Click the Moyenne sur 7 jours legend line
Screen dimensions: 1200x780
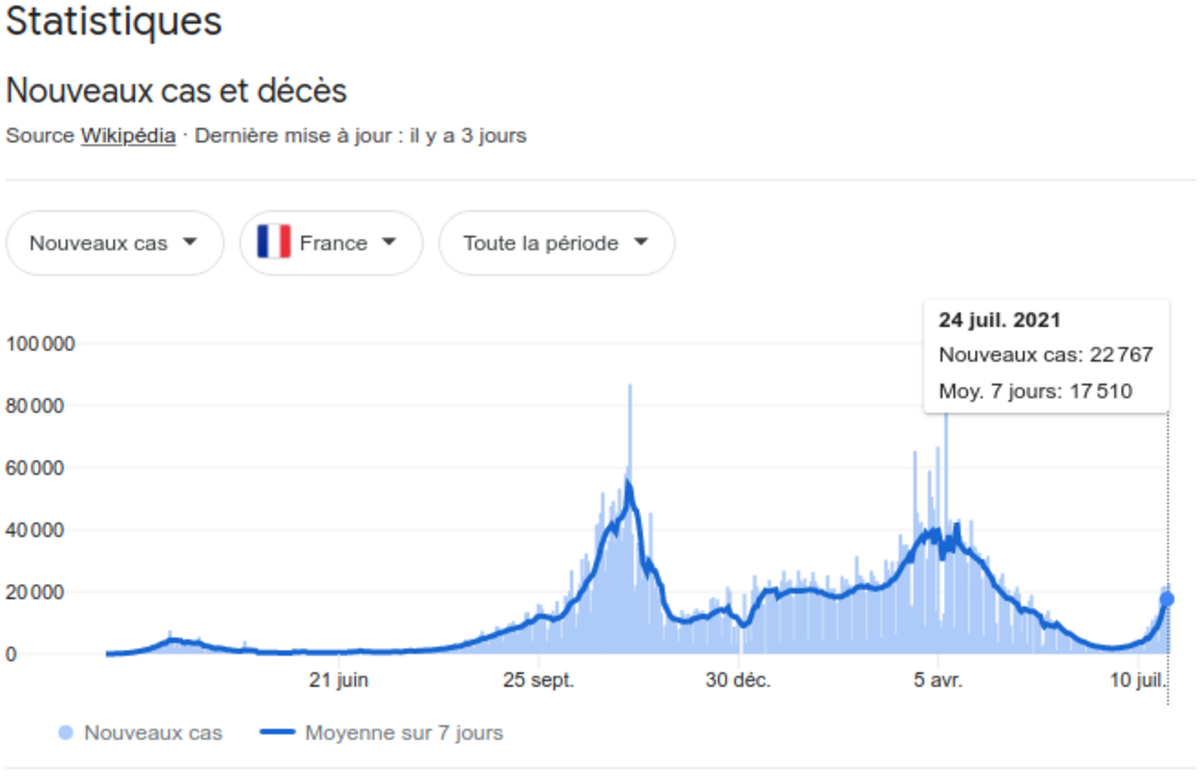point(277,733)
